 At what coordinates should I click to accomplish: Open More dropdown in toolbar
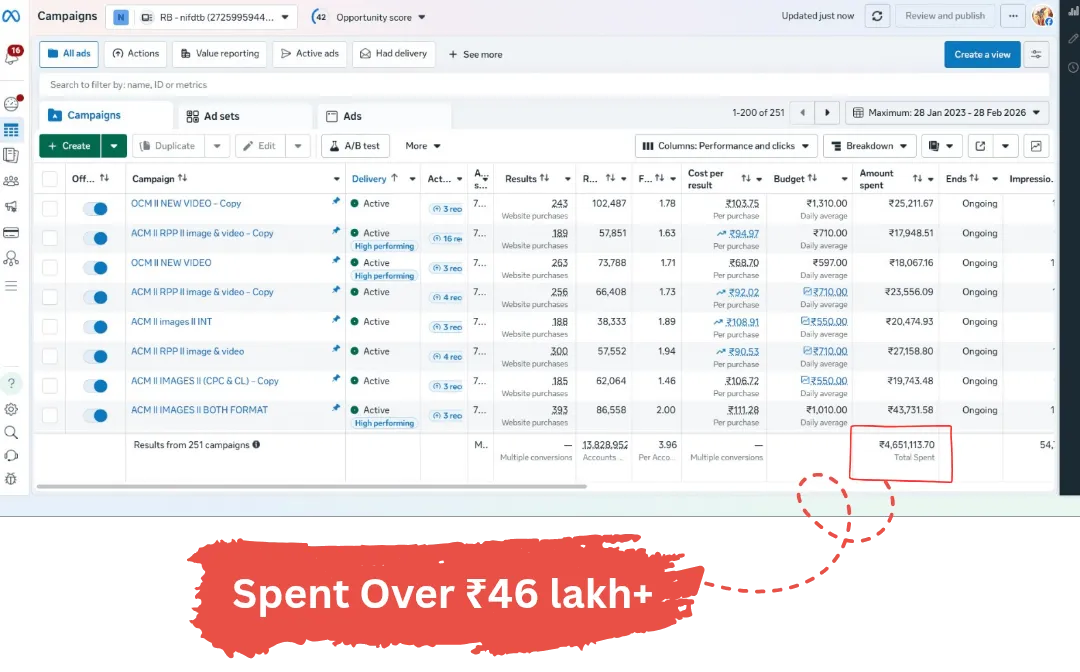pos(422,146)
